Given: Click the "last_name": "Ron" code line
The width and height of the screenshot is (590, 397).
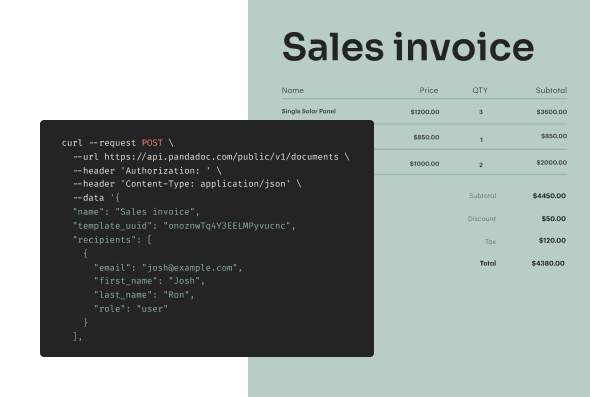Looking at the screenshot, I should click(x=144, y=295).
